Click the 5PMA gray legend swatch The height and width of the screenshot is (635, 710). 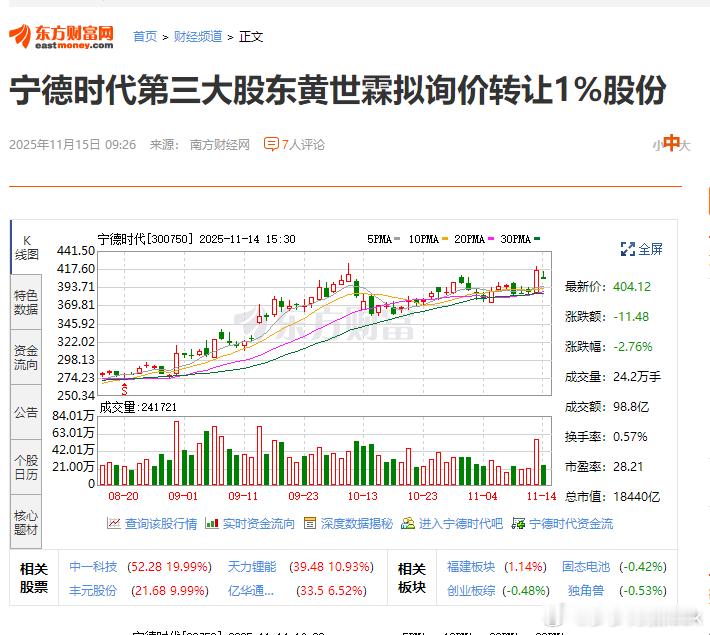point(397,239)
